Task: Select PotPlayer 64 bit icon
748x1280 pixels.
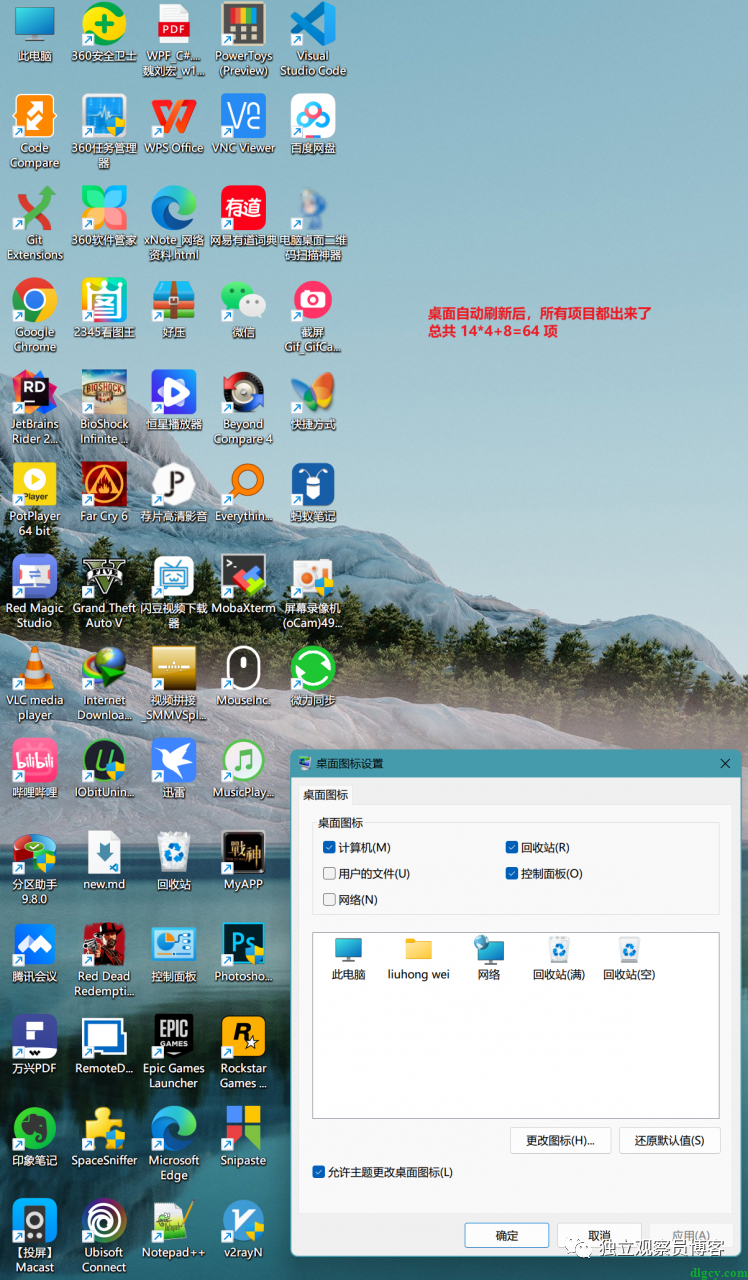Action: (x=34, y=500)
